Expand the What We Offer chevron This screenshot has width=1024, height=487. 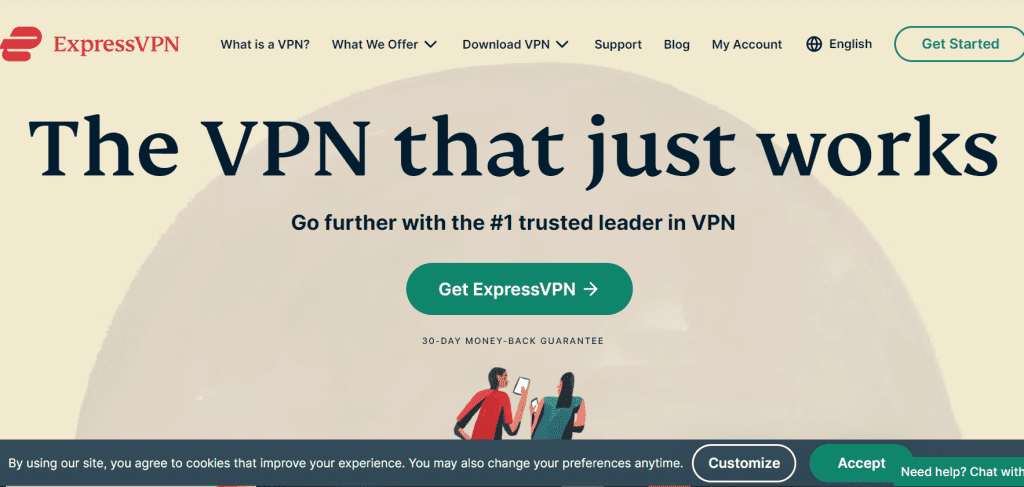[x=430, y=44]
